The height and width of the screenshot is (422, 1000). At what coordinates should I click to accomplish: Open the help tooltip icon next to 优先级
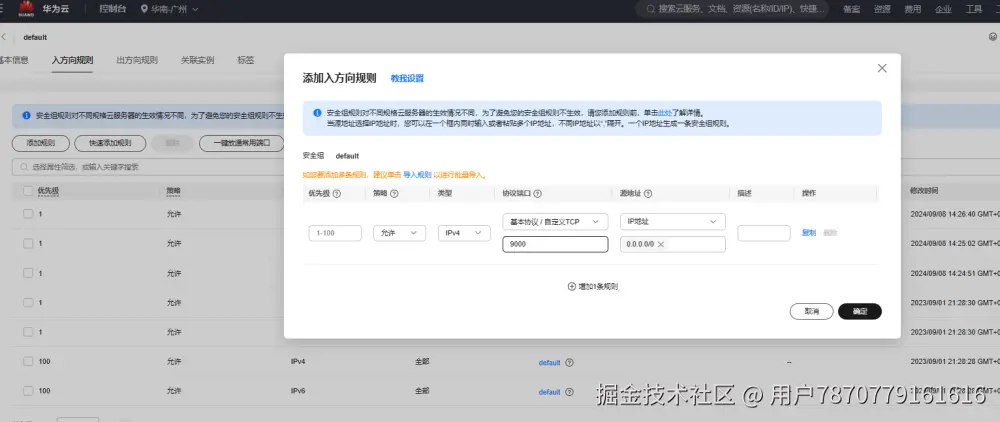click(x=337, y=194)
